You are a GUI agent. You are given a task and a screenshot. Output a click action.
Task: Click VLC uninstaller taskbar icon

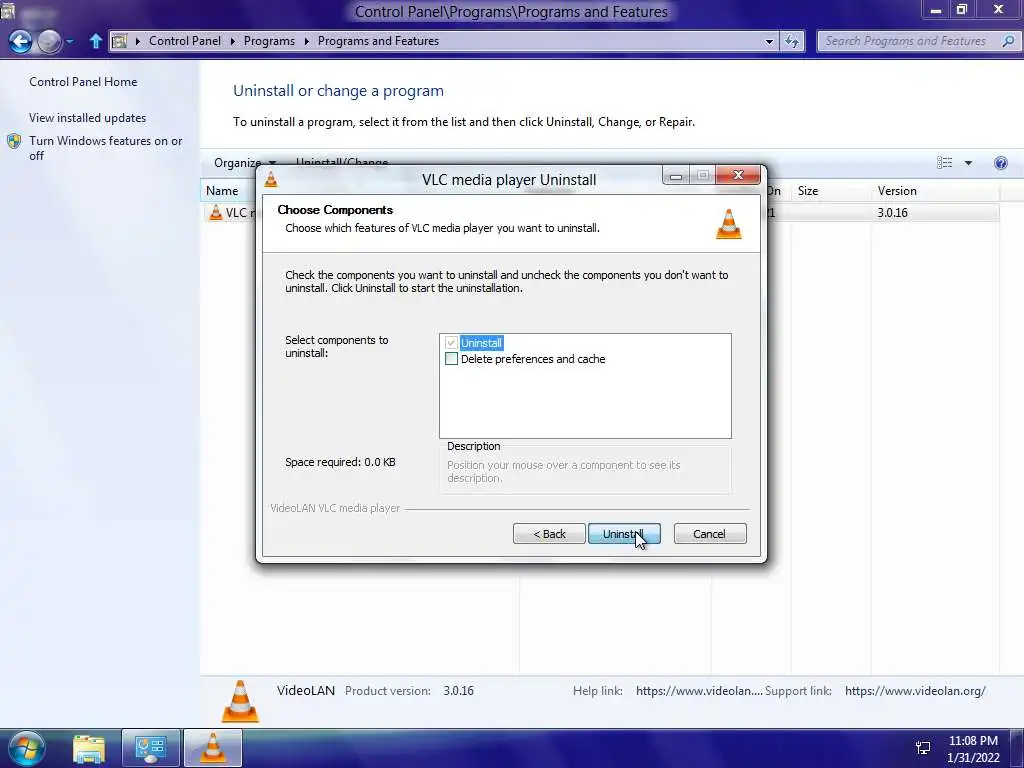pyautogui.click(x=213, y=749)
